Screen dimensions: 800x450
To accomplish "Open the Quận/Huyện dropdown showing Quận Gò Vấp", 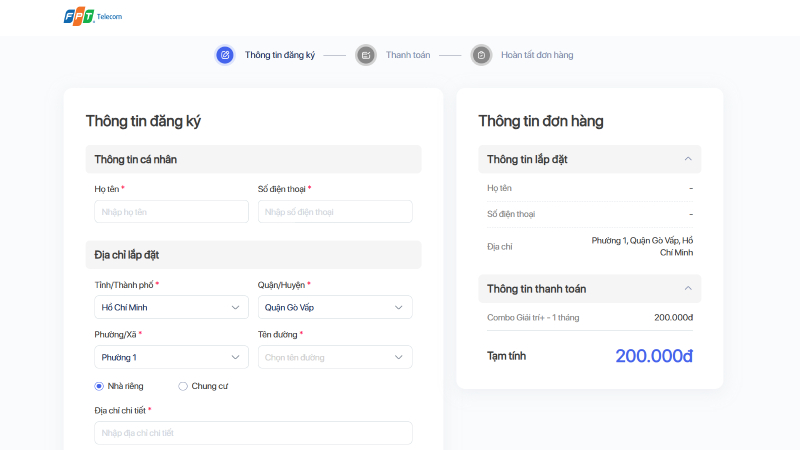I will point(335,307).
